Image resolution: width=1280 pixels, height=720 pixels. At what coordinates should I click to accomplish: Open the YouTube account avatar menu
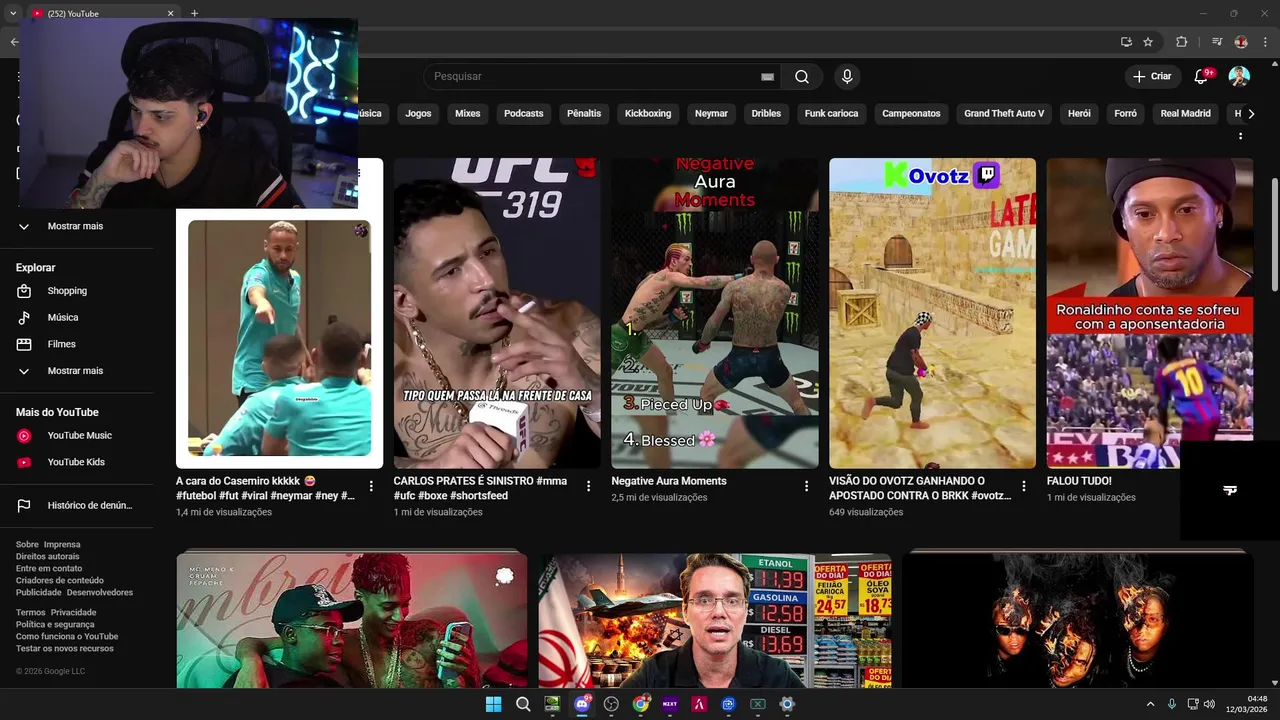(x=1239, y=76)
